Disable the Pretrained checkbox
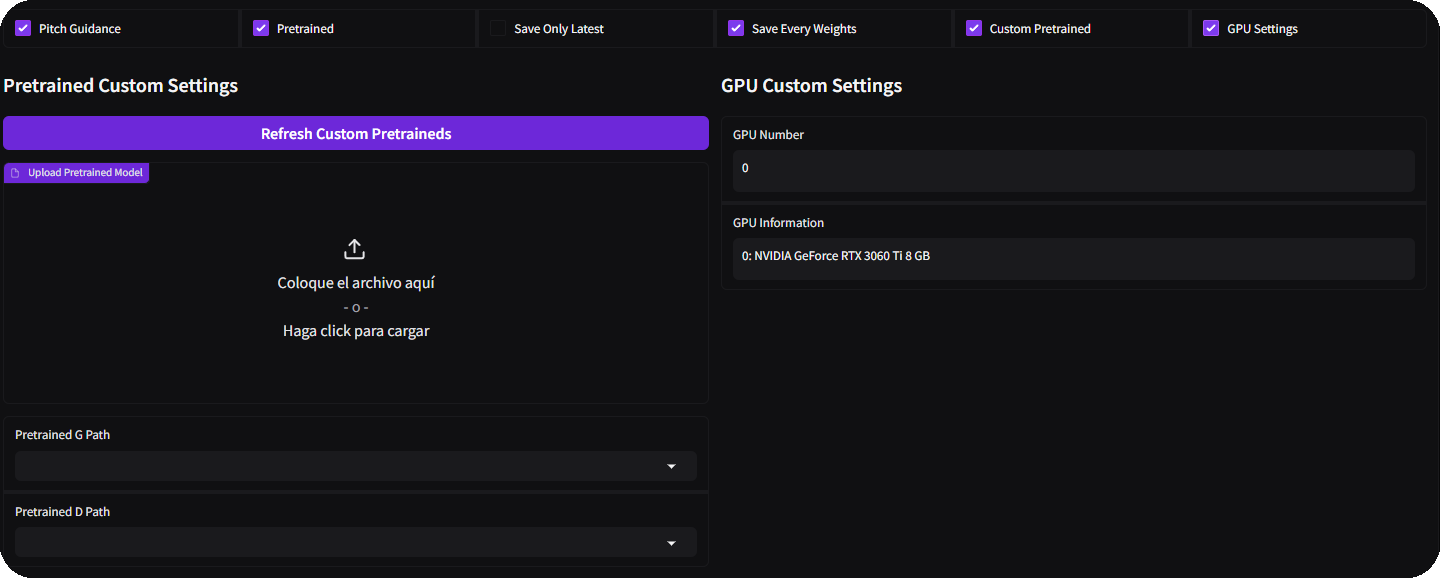The image size is (1440, 578). click(x=261, y=29)
